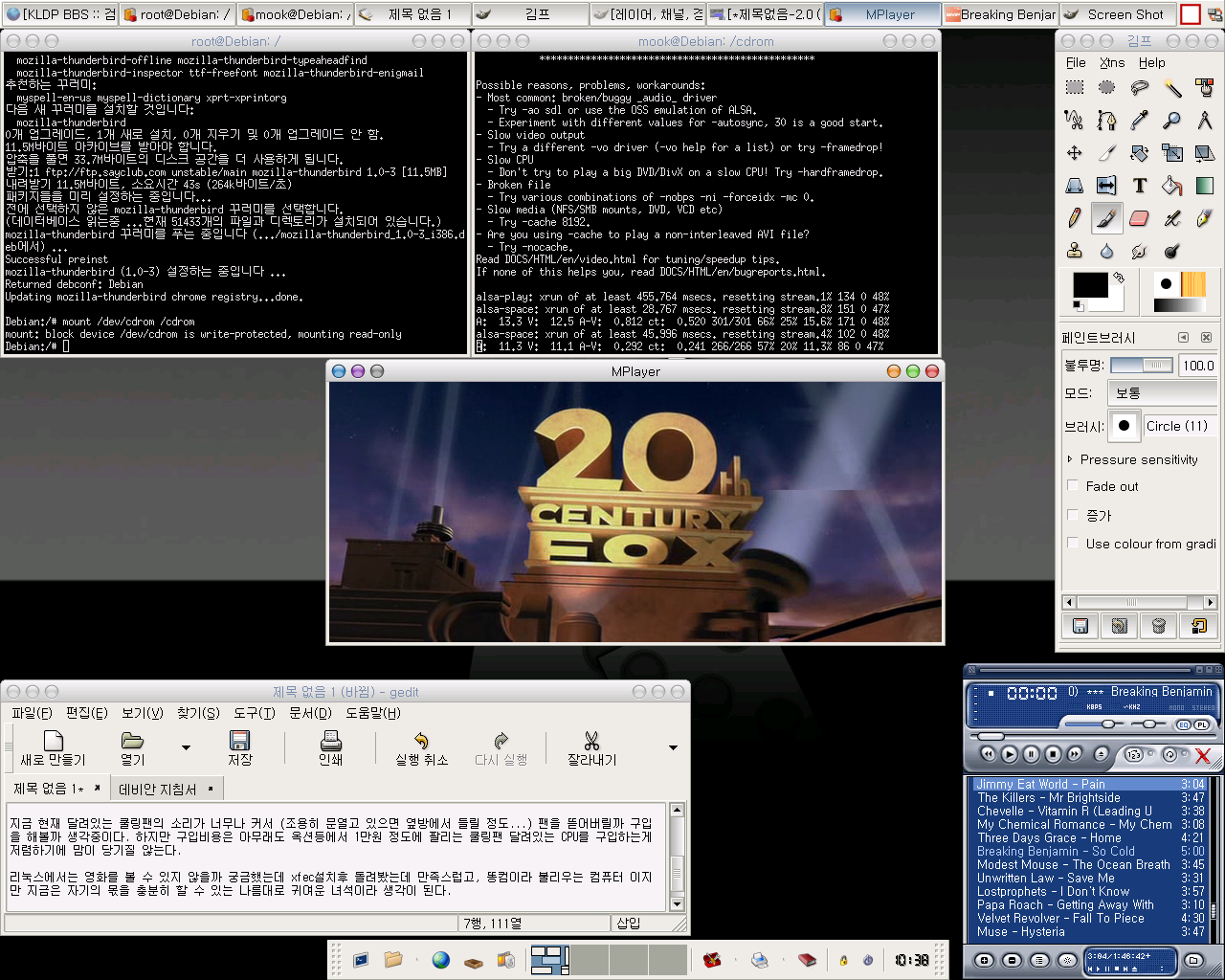Click gedit text area vertical scrollbar
1225x980 pixels.
(x=677, y=857)
